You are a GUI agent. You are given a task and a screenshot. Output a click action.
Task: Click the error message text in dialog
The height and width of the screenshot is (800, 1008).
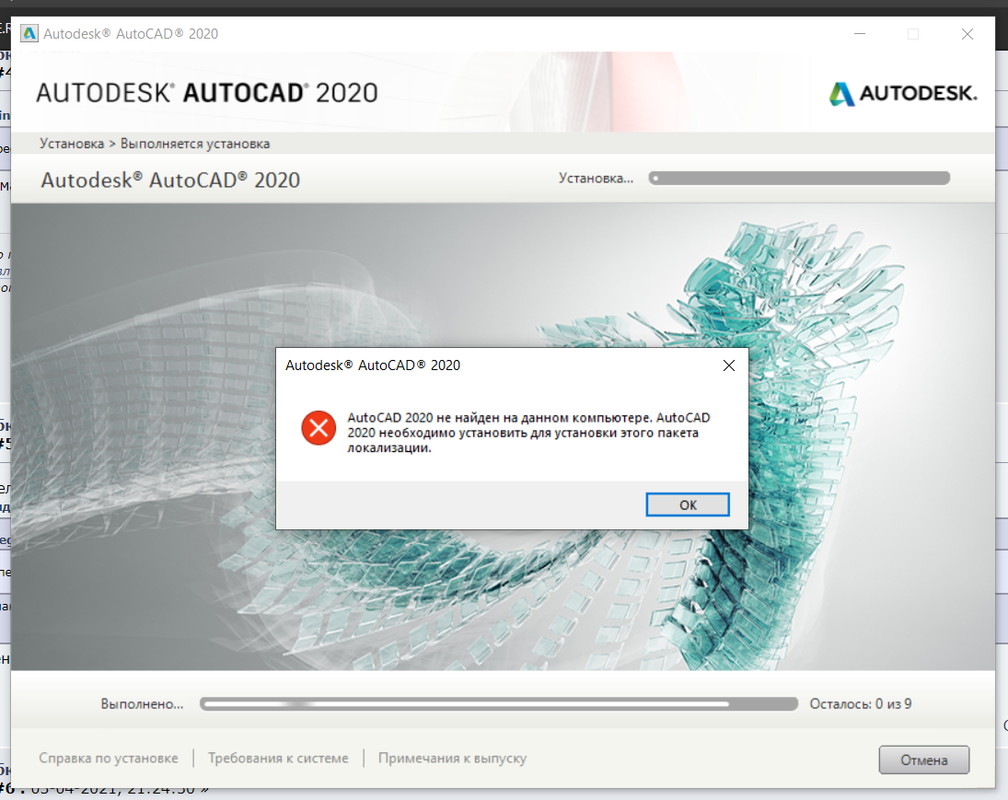coord(528,433)
